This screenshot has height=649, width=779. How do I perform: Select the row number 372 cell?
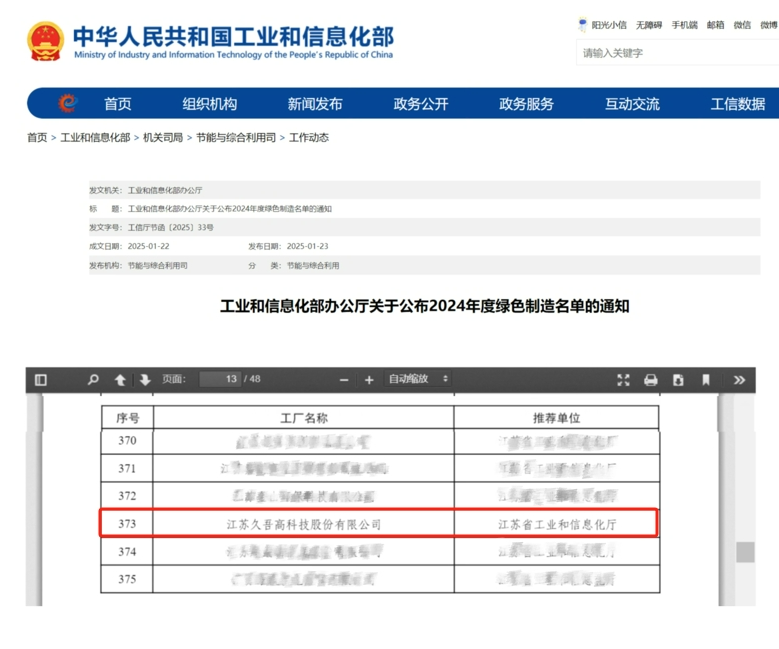(x=127, y=496)
